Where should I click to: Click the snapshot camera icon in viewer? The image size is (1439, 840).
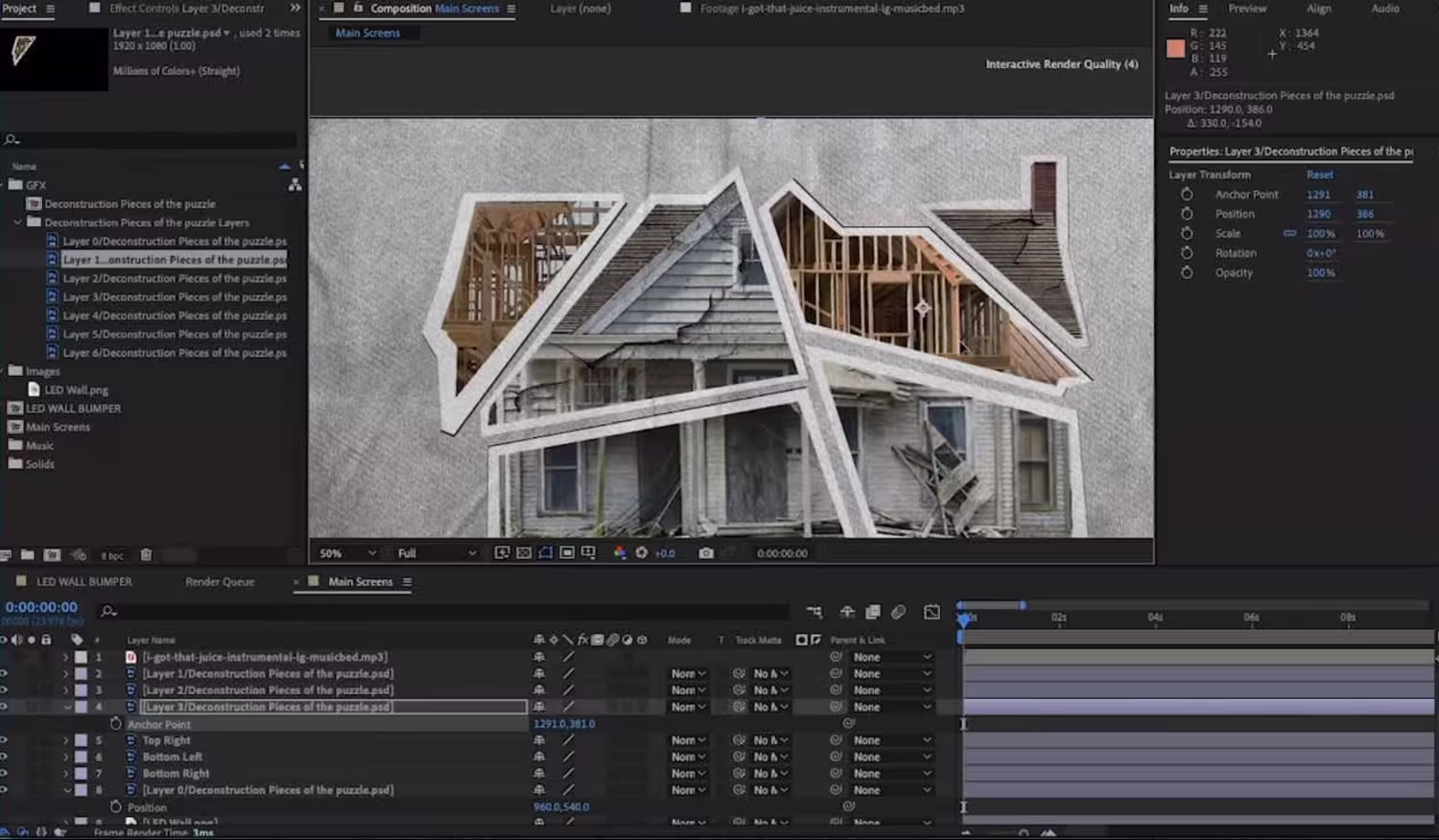pyautogui.click(x=706, y=553)
